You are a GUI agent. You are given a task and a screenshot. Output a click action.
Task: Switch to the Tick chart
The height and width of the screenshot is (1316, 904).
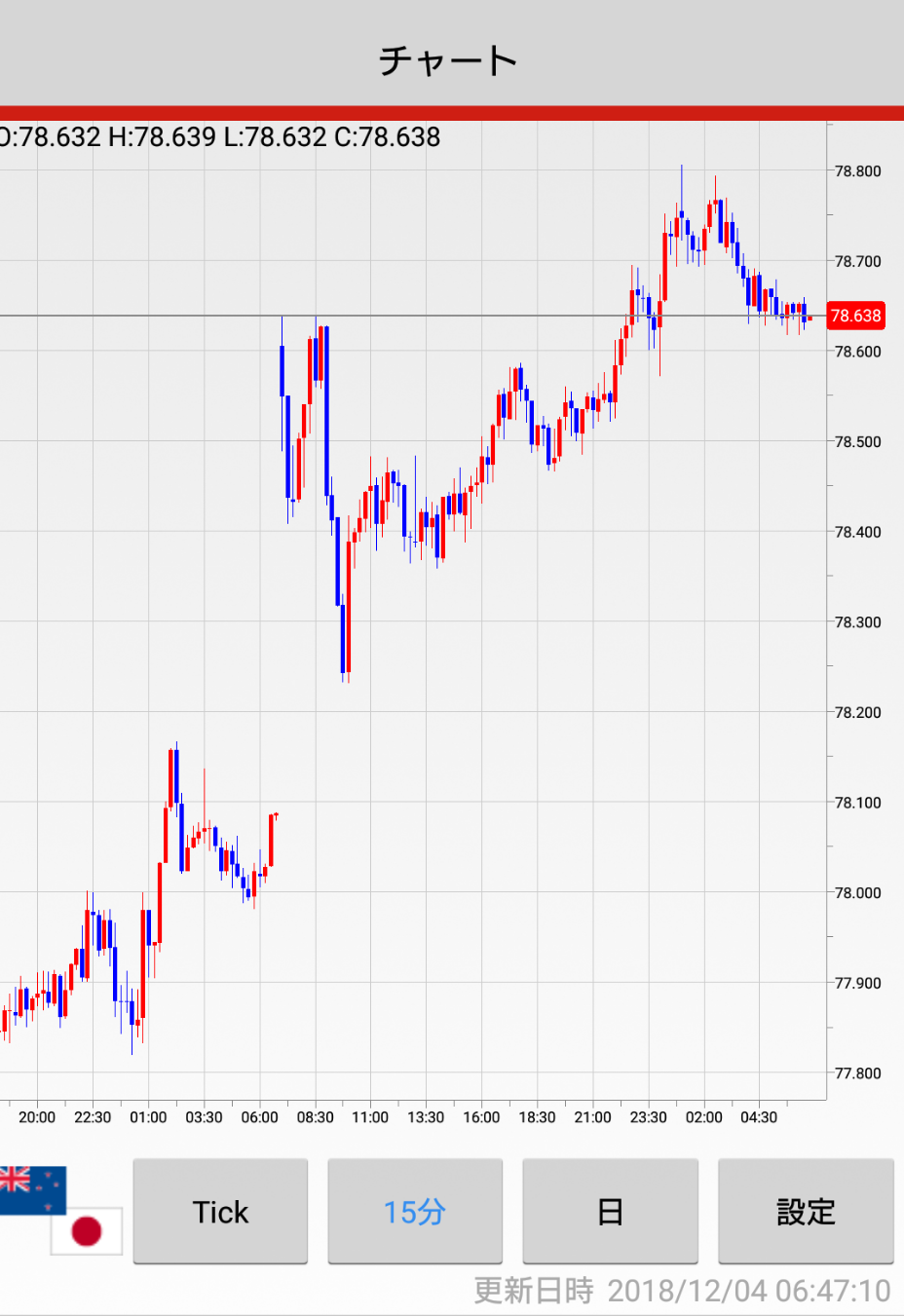click(220, 1211)
